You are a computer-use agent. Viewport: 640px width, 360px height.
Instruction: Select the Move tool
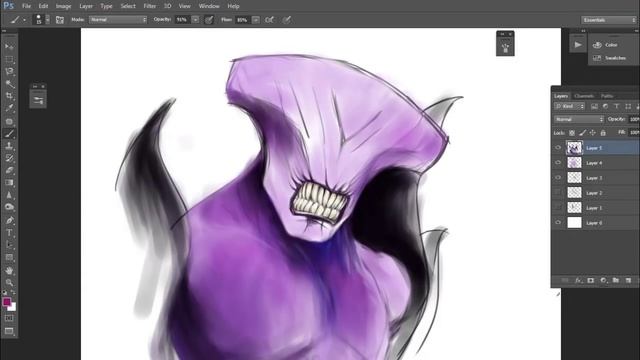9,47
